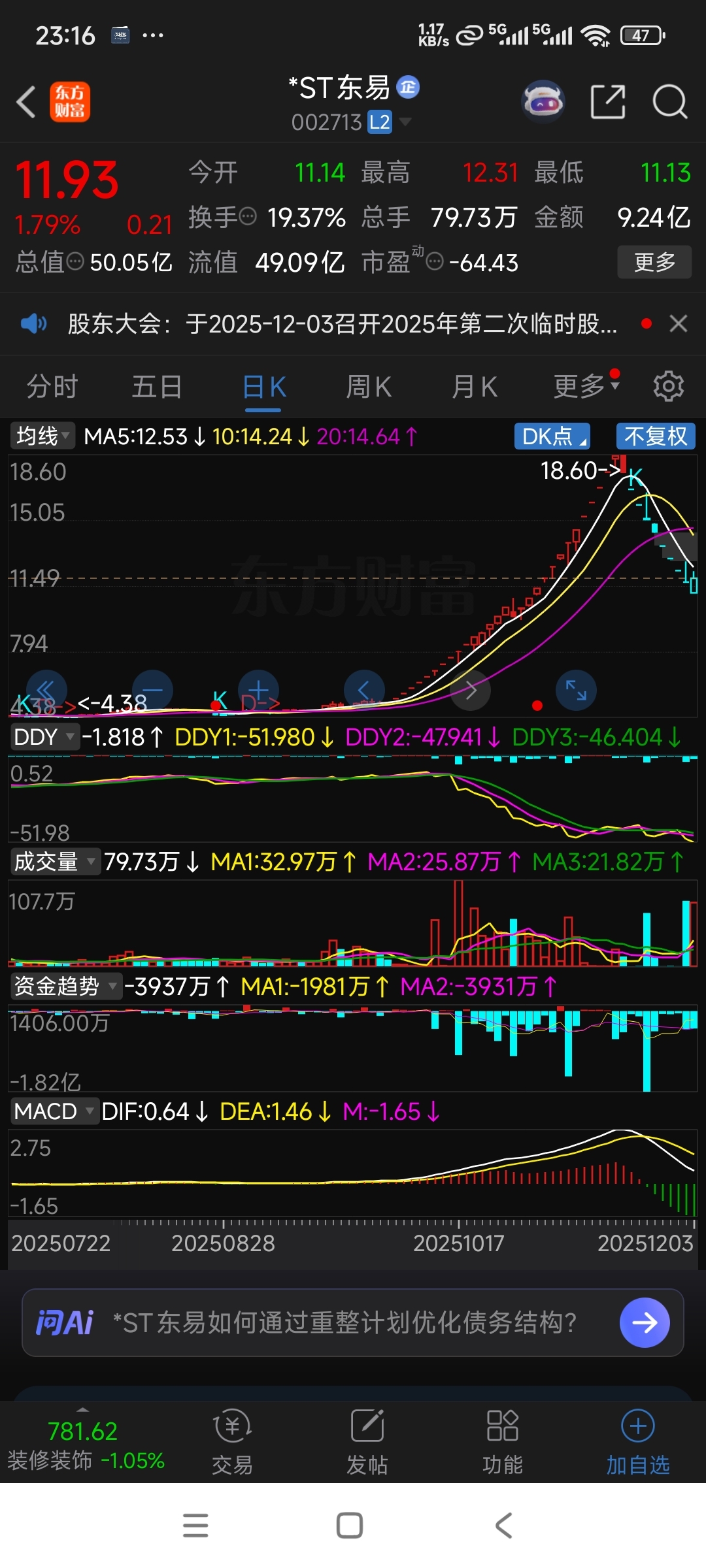Open the DDY indicator dropdown
Image resolution: width=706 pixels, height=1568 pixels.
click(44, 737)
